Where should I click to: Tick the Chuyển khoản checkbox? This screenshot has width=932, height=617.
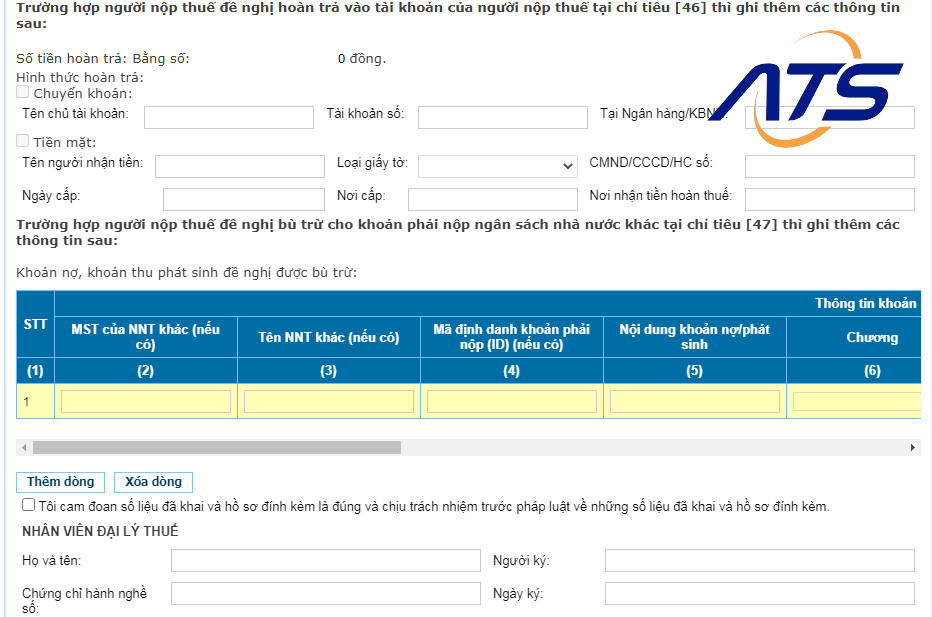coord(23,92)
